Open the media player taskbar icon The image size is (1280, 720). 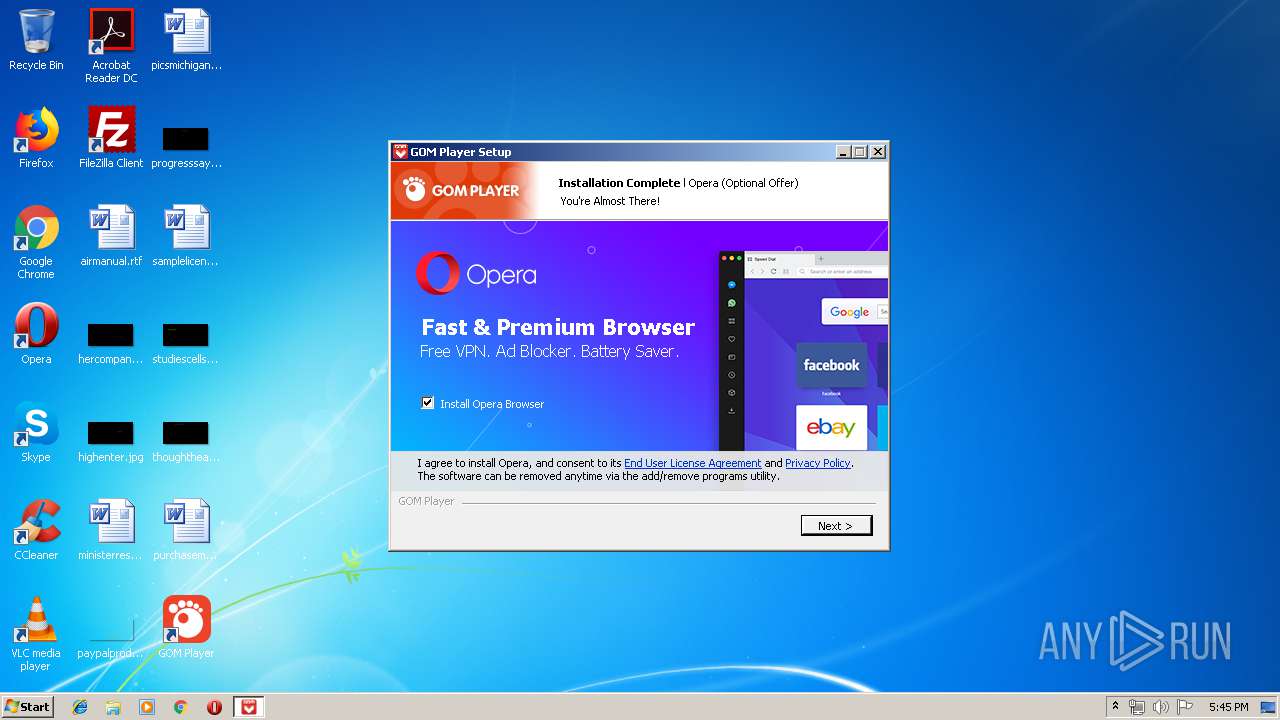coord(147,707)
